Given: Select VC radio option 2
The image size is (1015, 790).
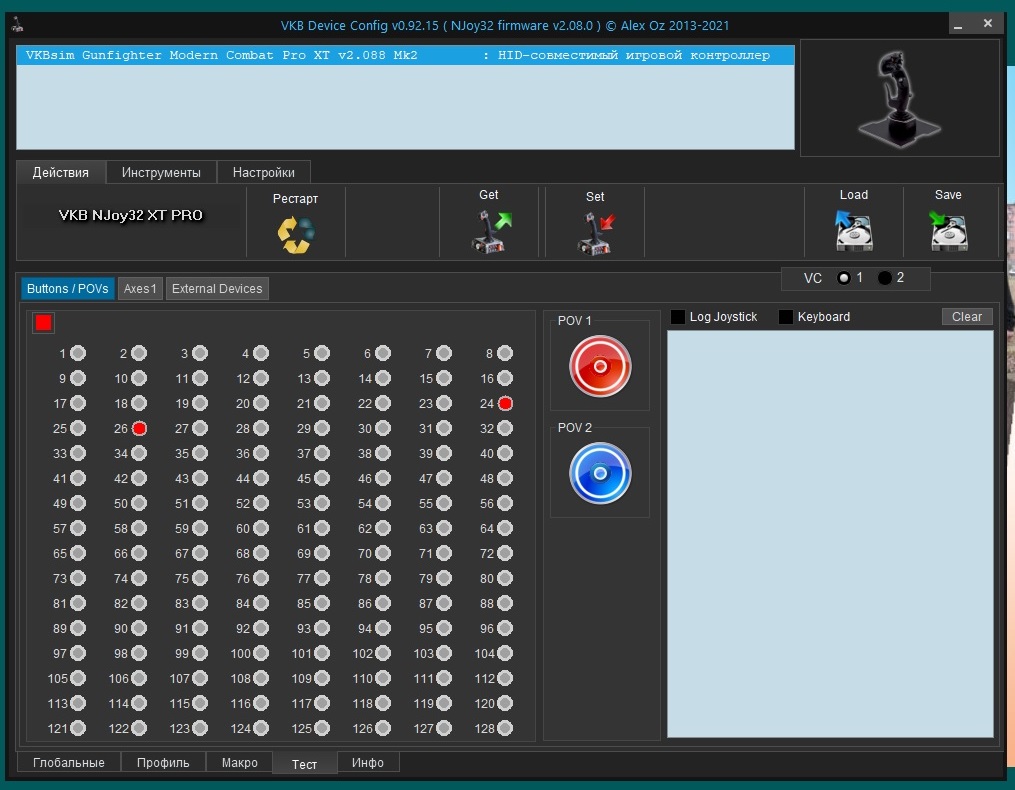Looking at the screenshot, I should point(885,278).
